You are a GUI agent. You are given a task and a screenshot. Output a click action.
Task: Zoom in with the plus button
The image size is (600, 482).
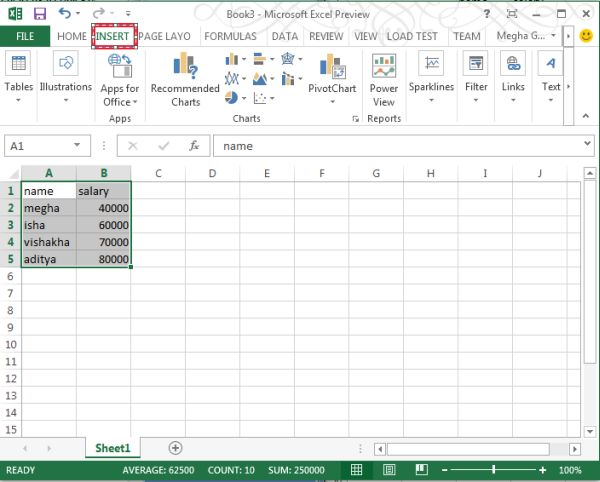[543, 470]
